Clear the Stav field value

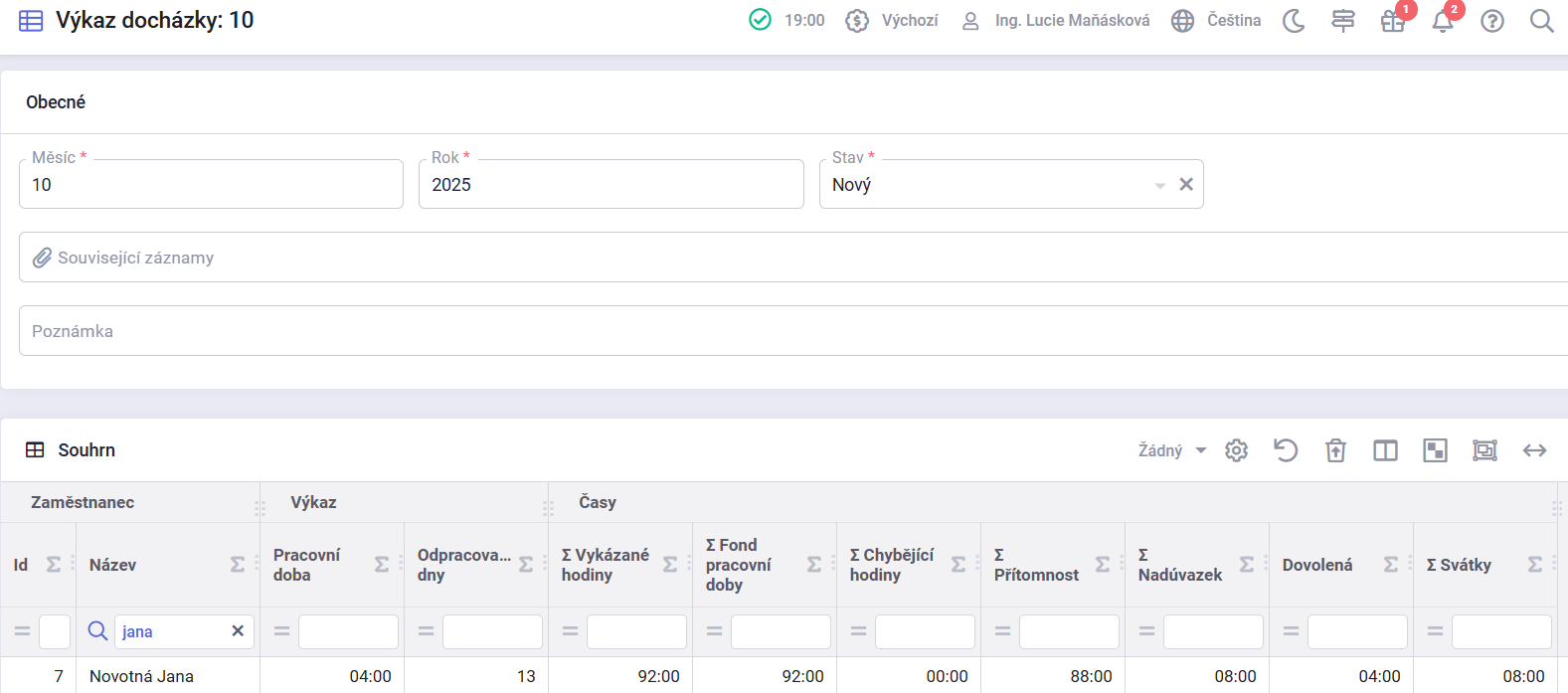[x=1186, y=184]
